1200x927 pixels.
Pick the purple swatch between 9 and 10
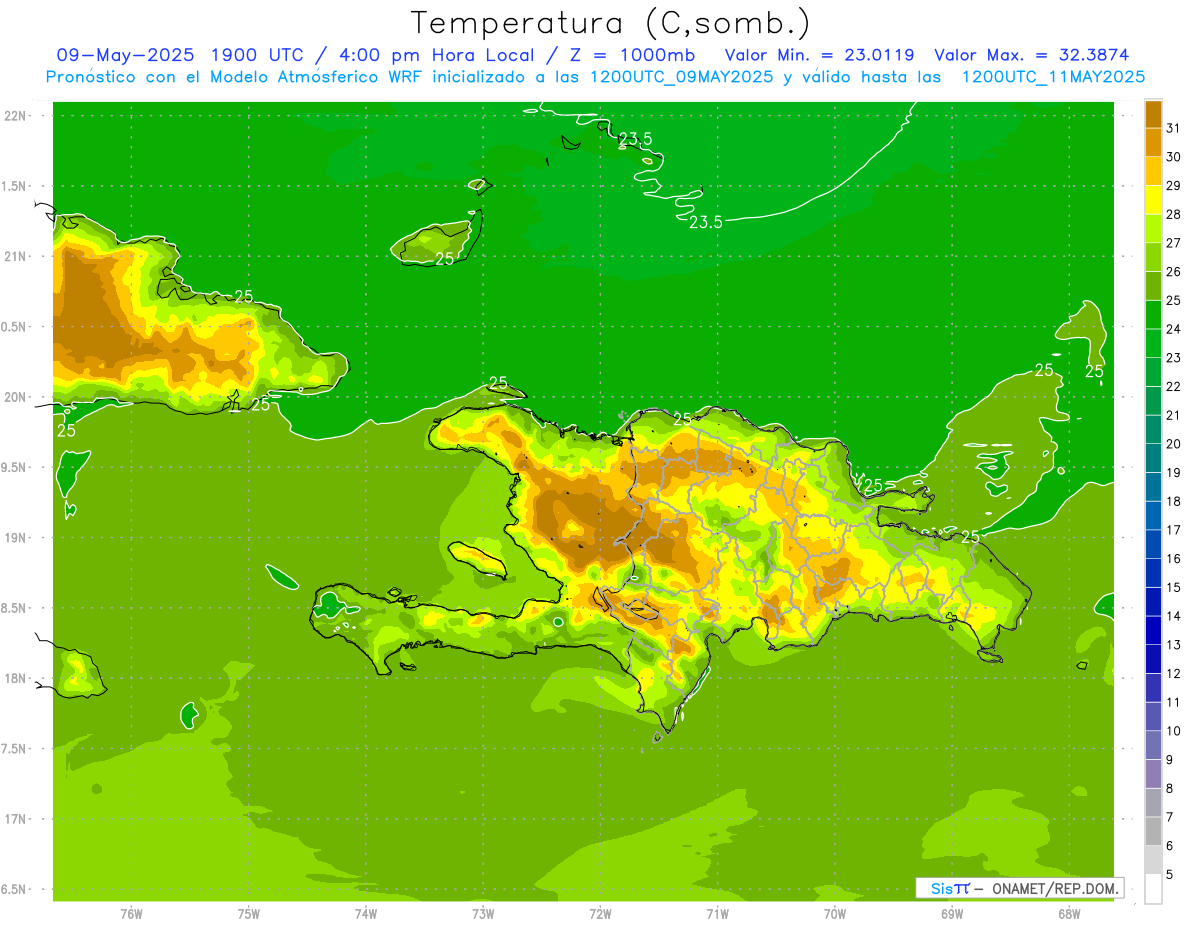(1153, 745)
